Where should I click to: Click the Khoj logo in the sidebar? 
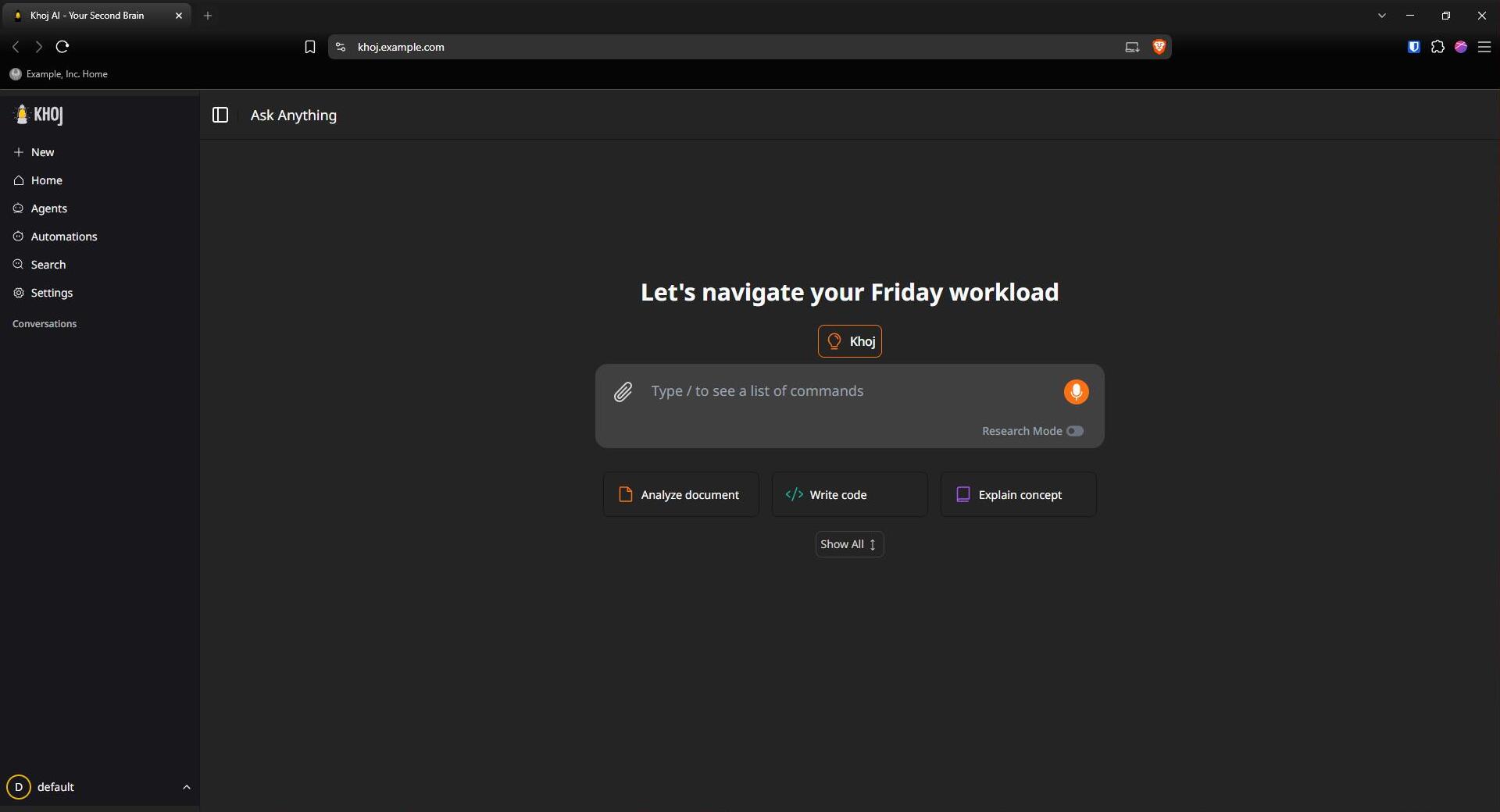coord(37,115)
